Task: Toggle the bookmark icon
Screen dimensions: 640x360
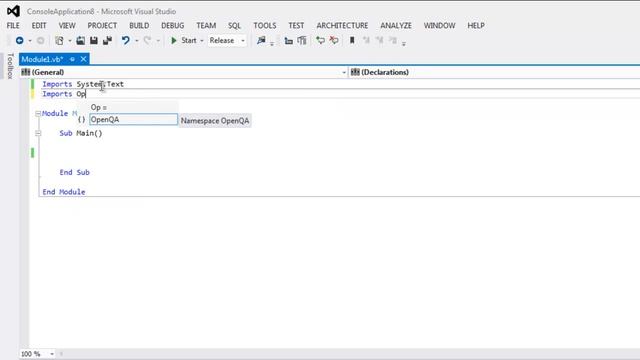Action: [352, 40]
